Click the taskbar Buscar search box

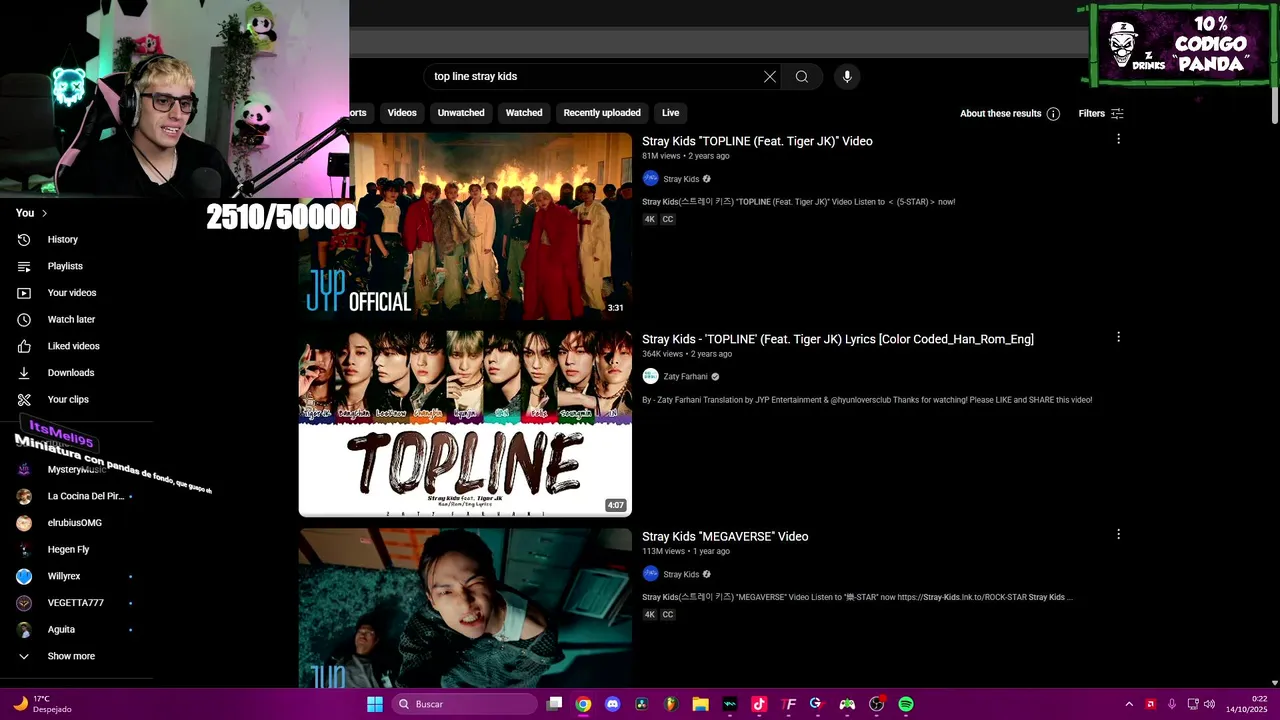(x=464, y=704)
